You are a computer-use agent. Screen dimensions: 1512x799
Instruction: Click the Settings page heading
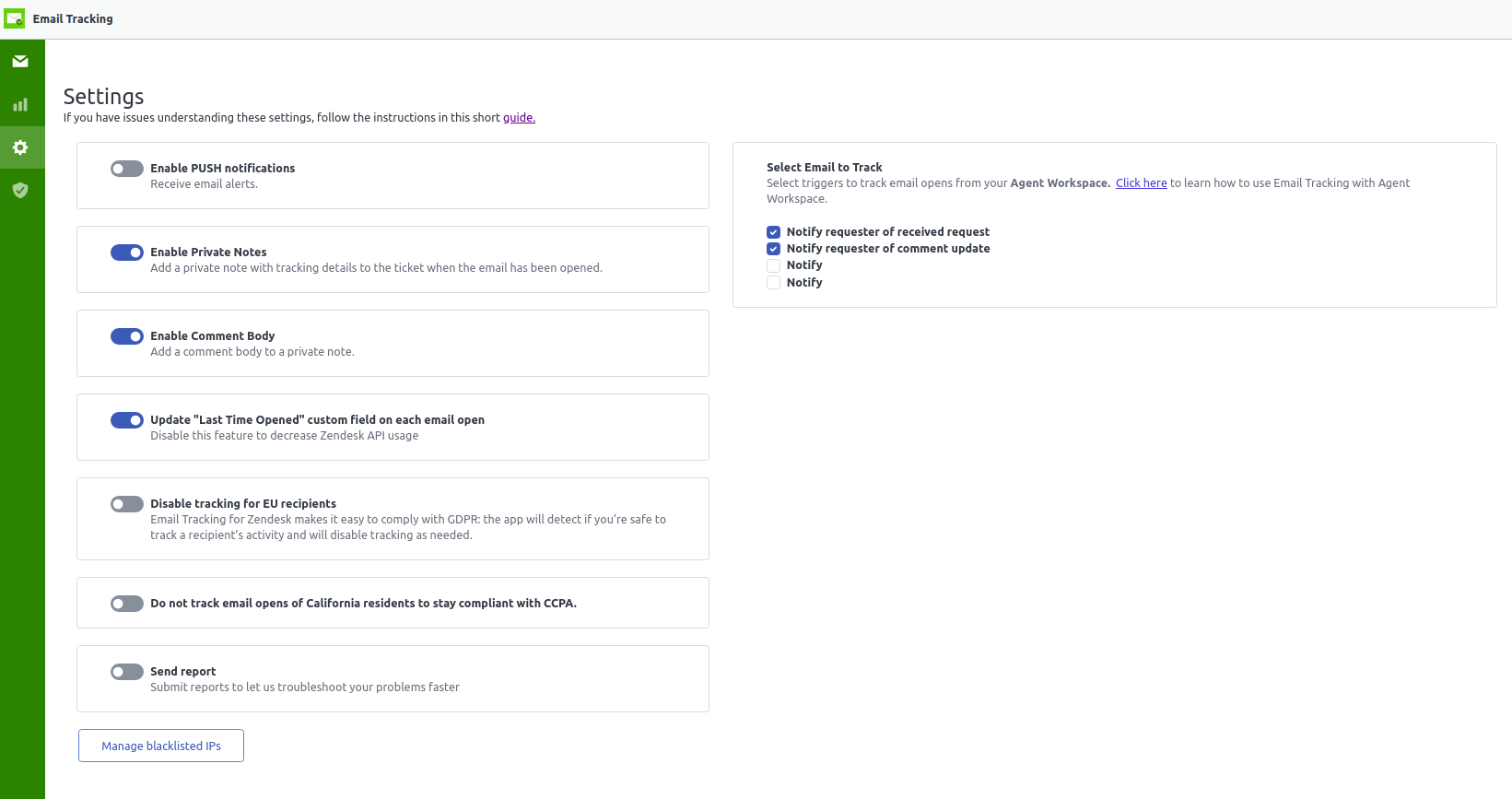tap(104, 97)
